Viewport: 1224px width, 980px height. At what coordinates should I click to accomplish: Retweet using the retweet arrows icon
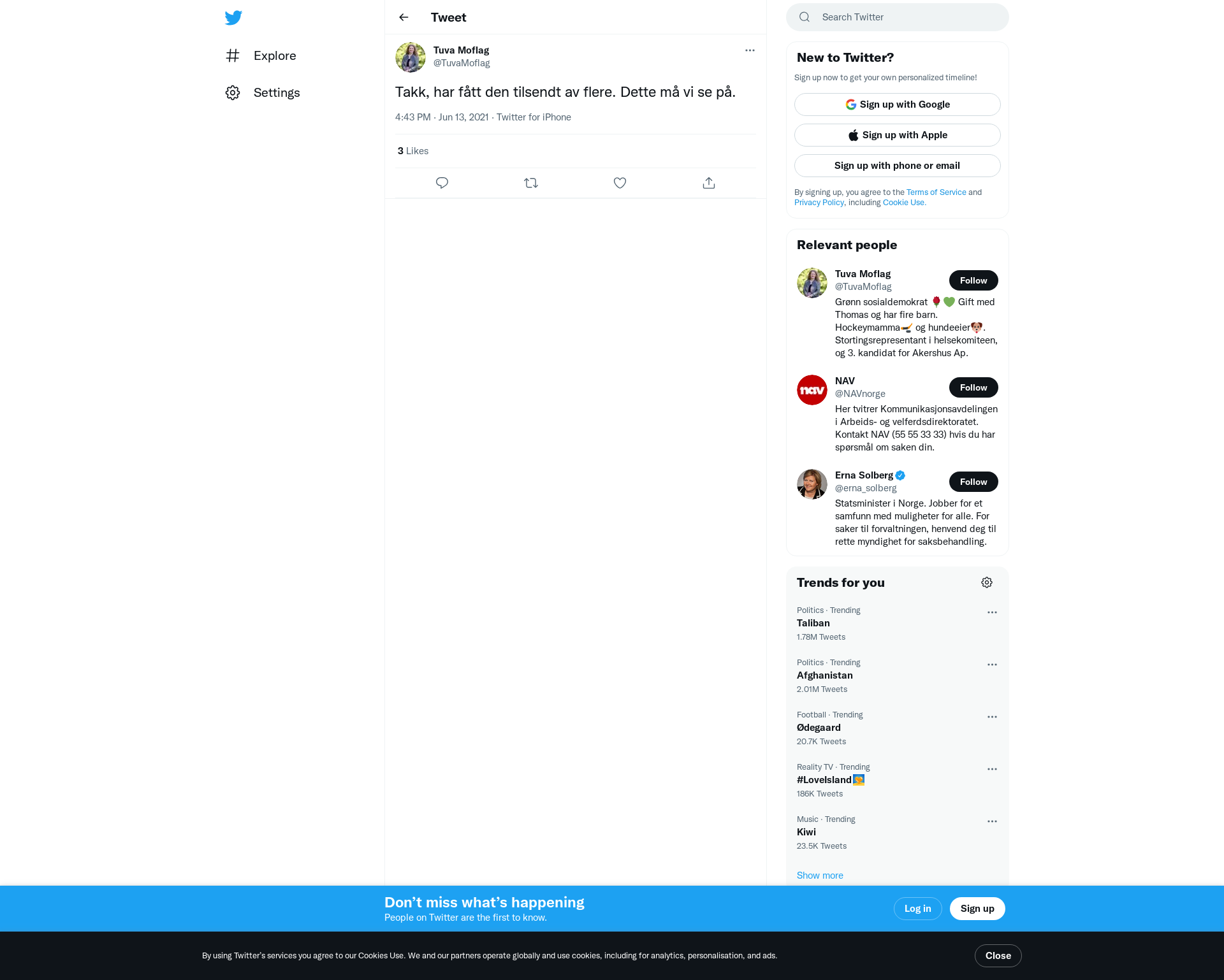click(x=531, y=183)
